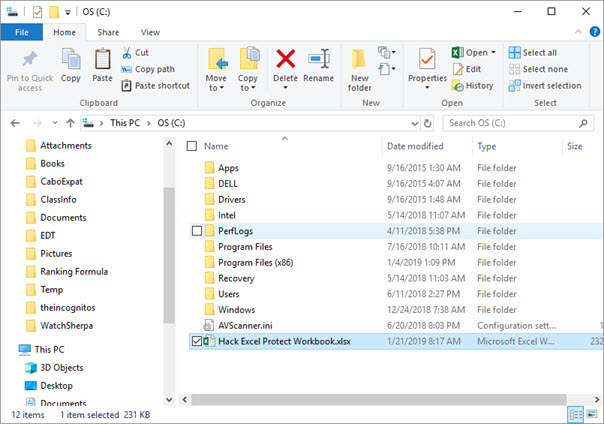Image resolution: width=604 pixels, height=424 pixels.
Task: Click Paste shortcut in the ribbon
Action: tap(156, 85)
